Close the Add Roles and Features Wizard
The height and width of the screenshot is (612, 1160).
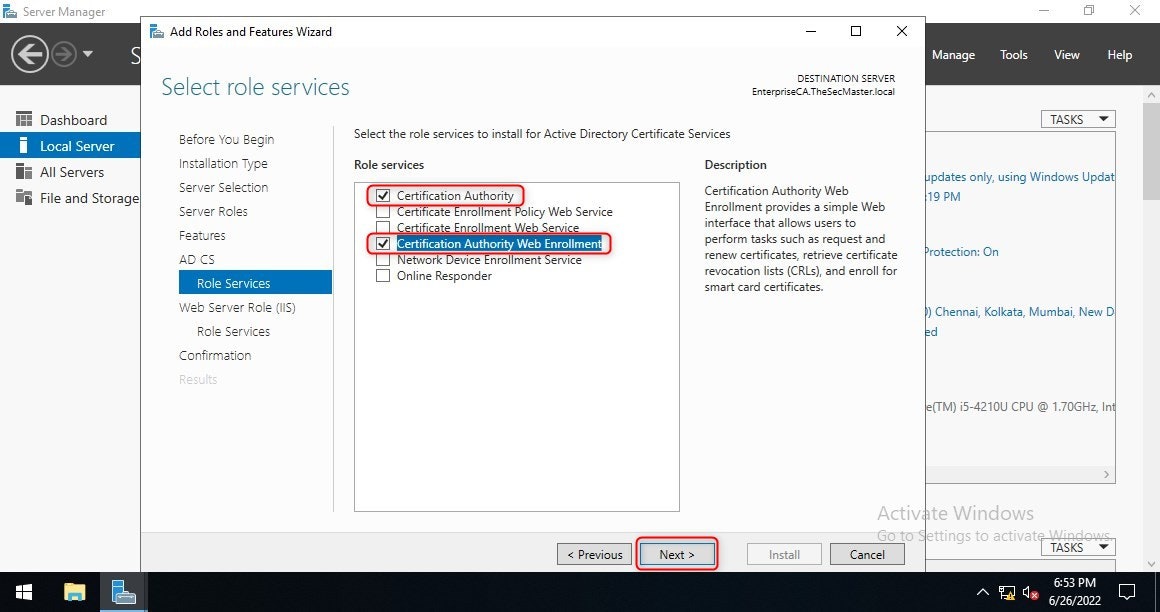click(x=902, y=31)
